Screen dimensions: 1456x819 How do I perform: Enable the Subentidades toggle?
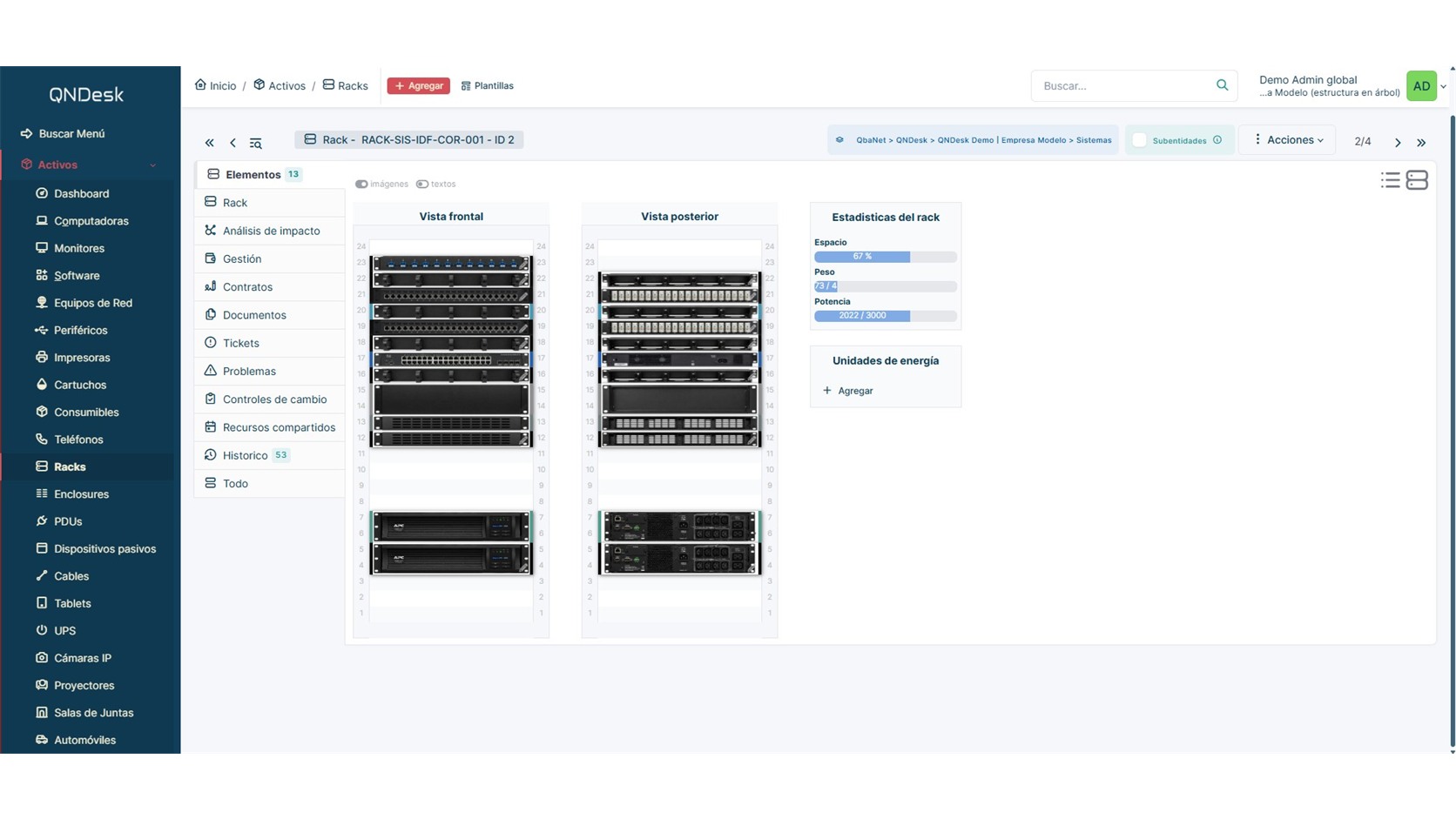coord(1139,140)
